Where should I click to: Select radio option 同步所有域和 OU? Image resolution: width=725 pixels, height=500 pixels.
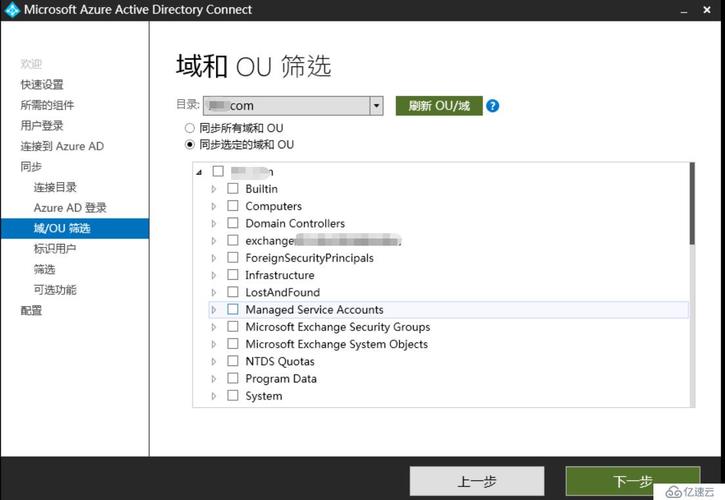point(189,128)
